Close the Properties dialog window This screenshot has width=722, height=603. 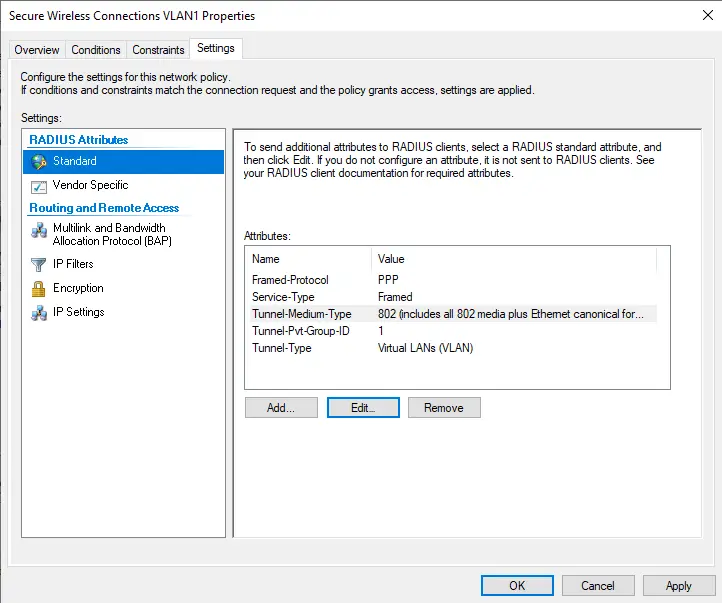click(x=708, y=15)
